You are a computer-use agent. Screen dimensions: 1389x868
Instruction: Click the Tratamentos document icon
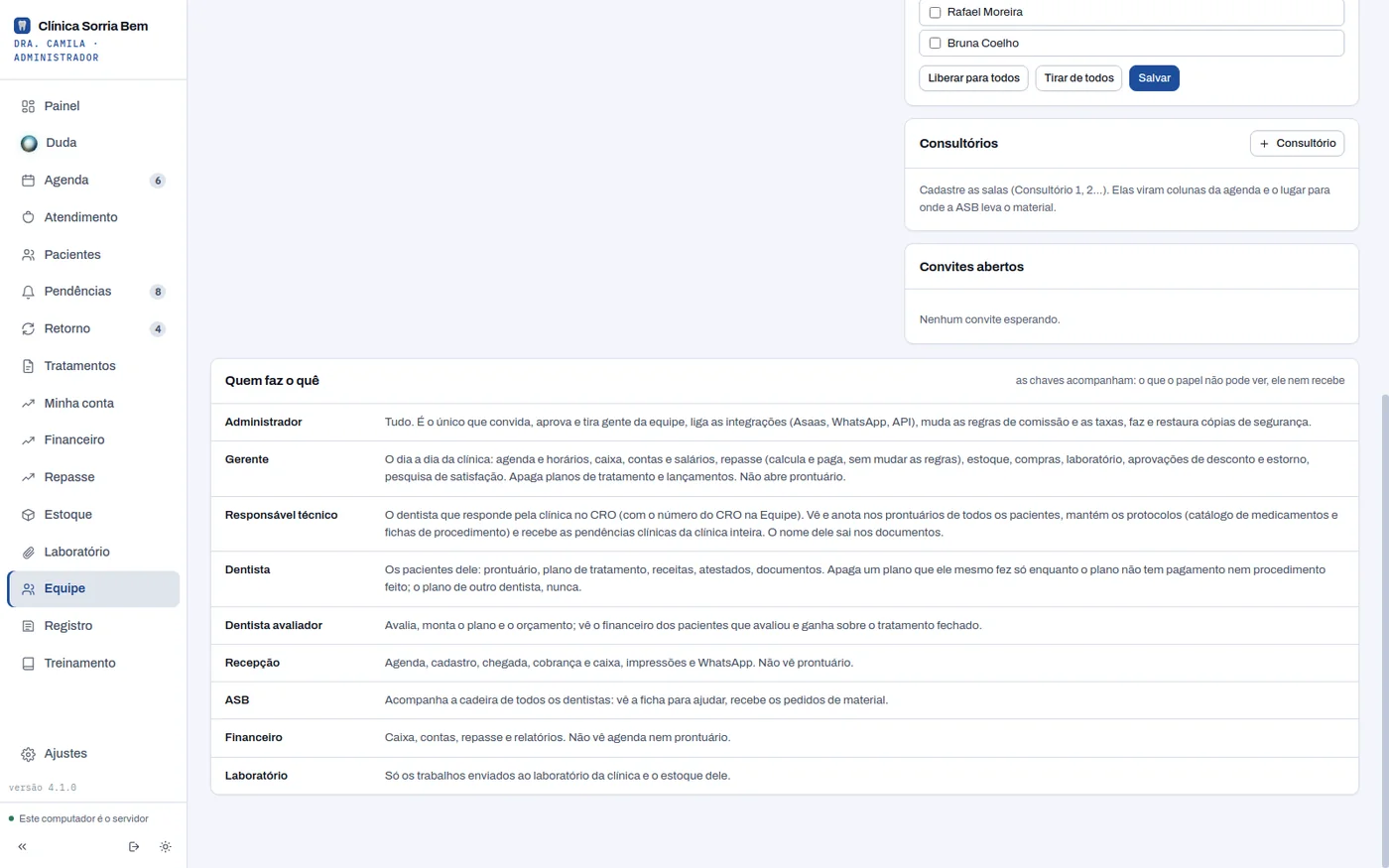pos(28,366)
